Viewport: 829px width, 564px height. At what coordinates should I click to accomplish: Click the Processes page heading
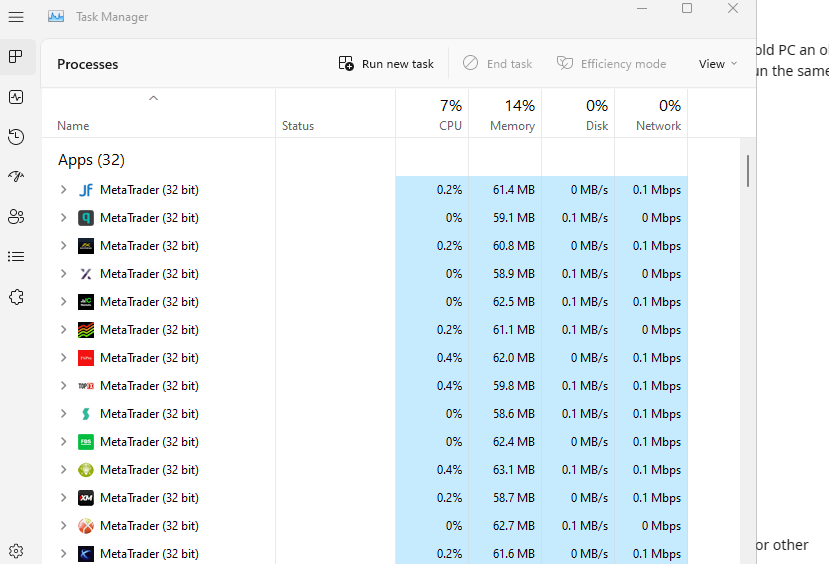(88, 64)
